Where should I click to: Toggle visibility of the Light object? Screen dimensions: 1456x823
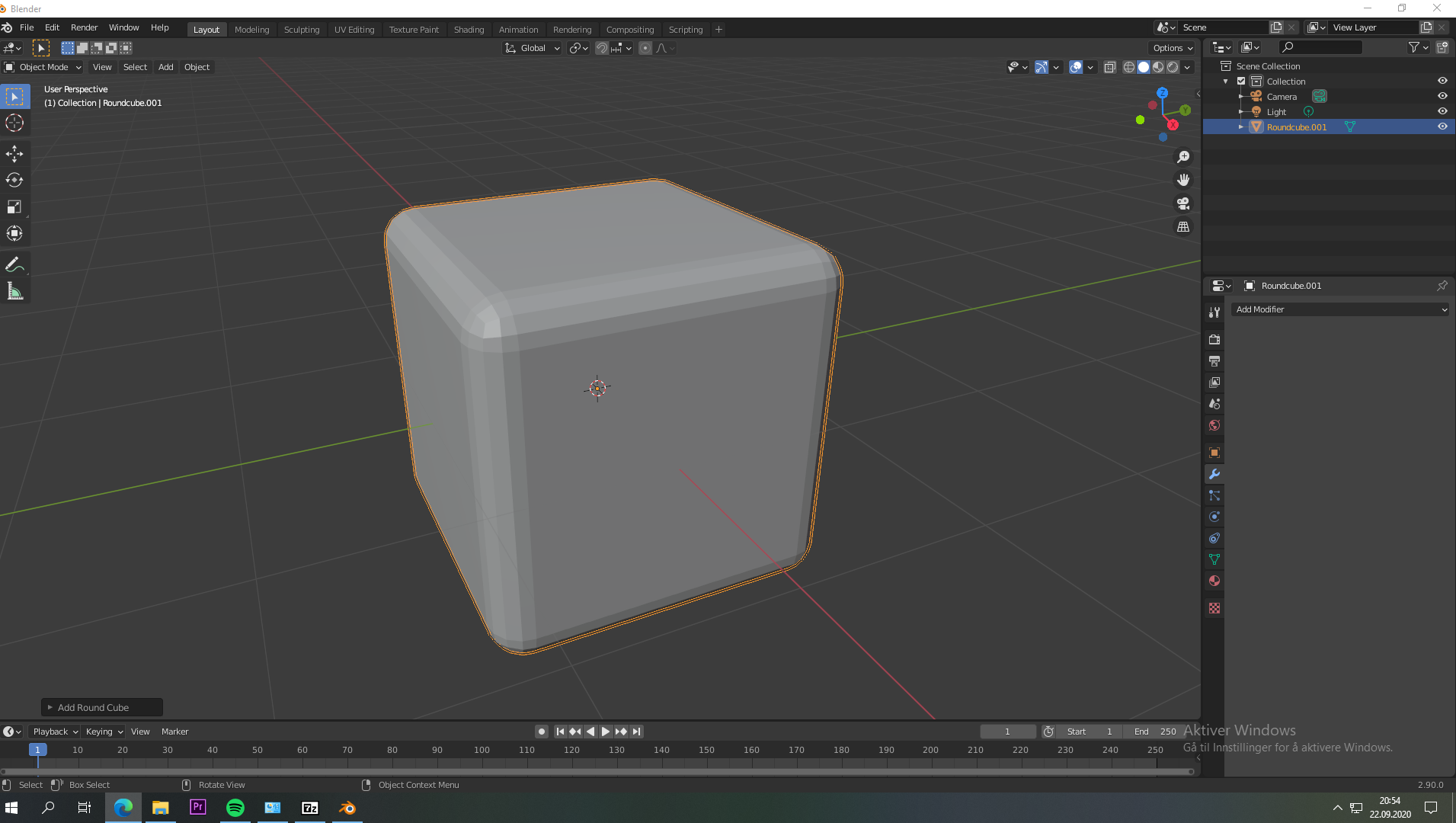1442,110
